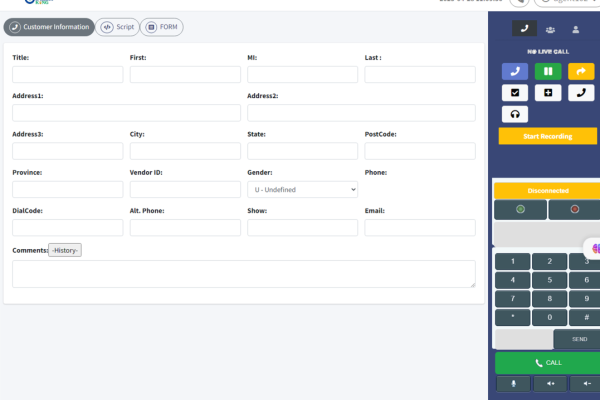The width and height of the screenshot is (600, 400).
Task: Dial digit 6 on keypad
Action: point(586,280)
